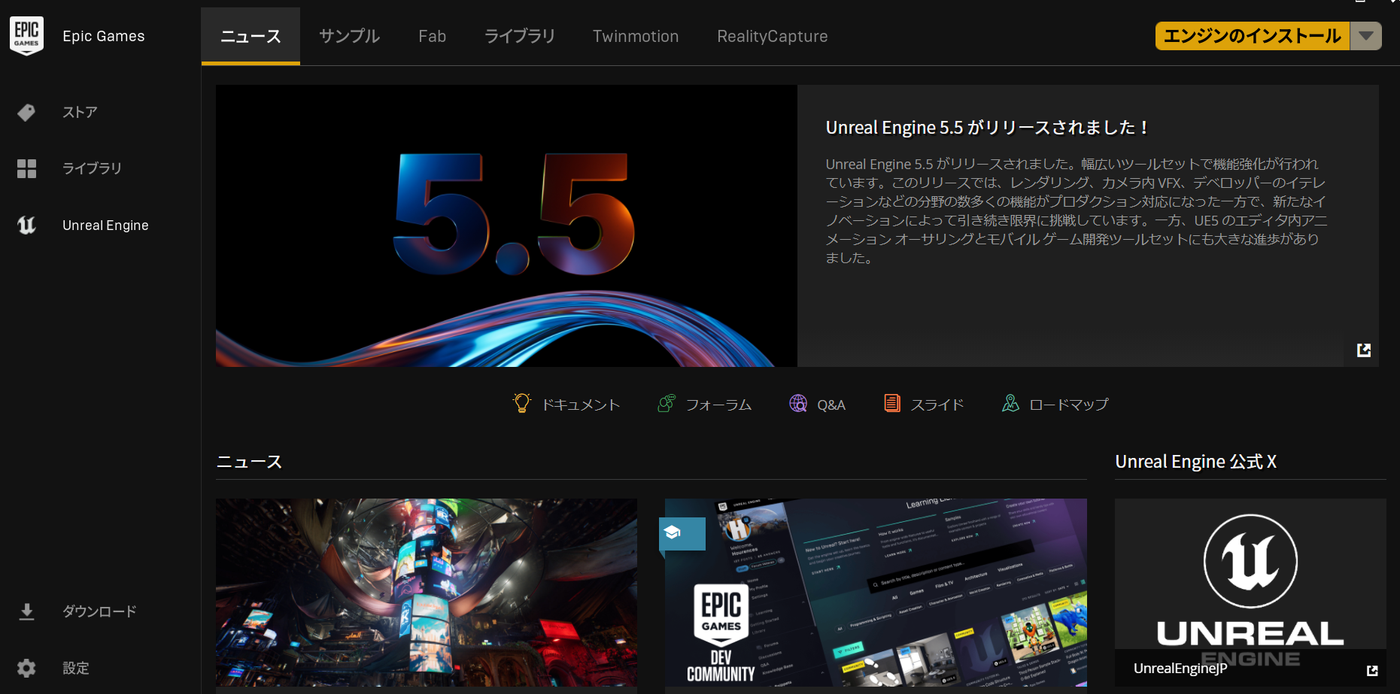Click the ロードマップ map pin icon
Viewport: 1400px width, 694px height.
pos(1010,404)
